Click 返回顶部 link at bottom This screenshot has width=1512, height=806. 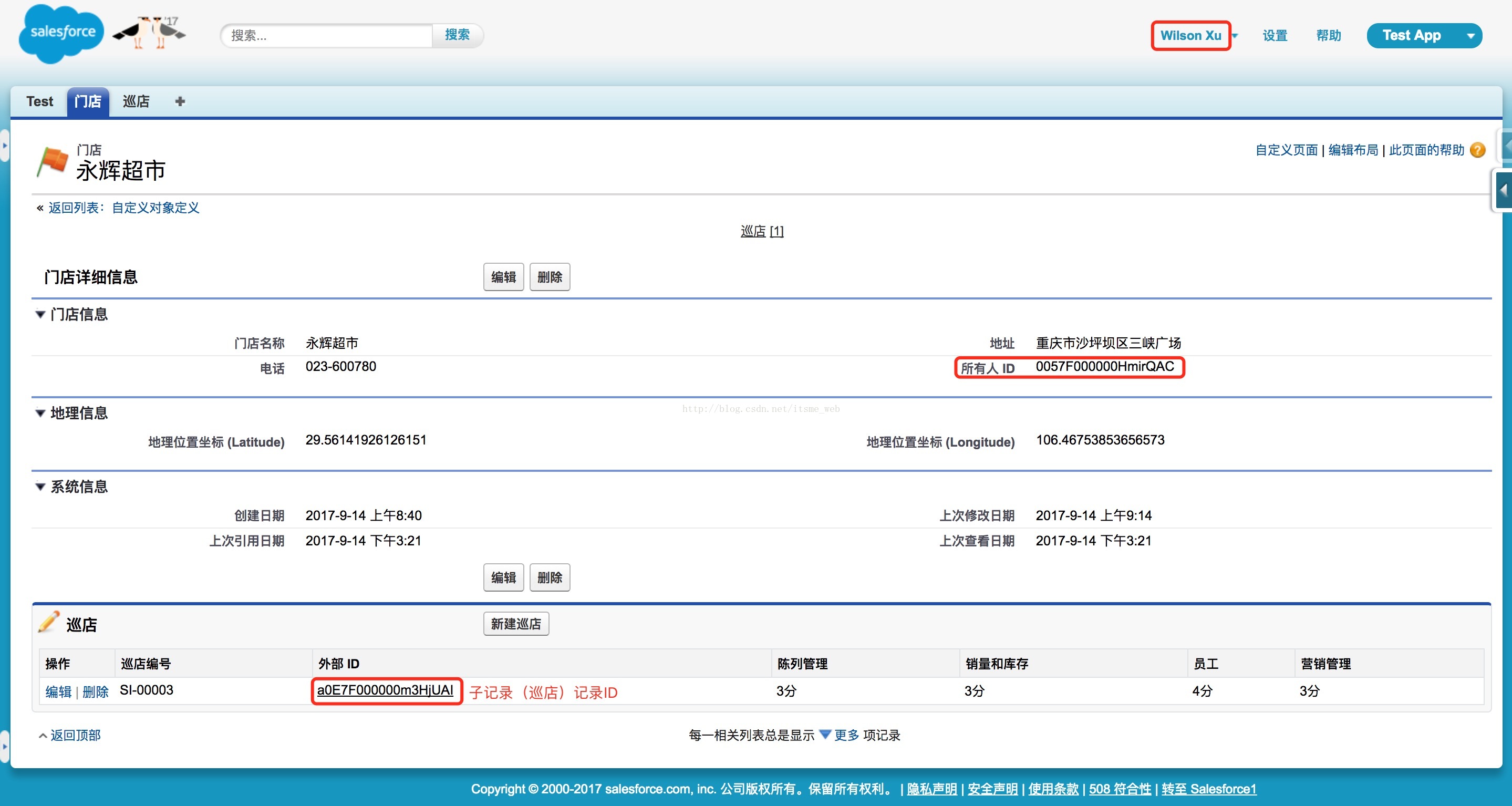[75, 735]
